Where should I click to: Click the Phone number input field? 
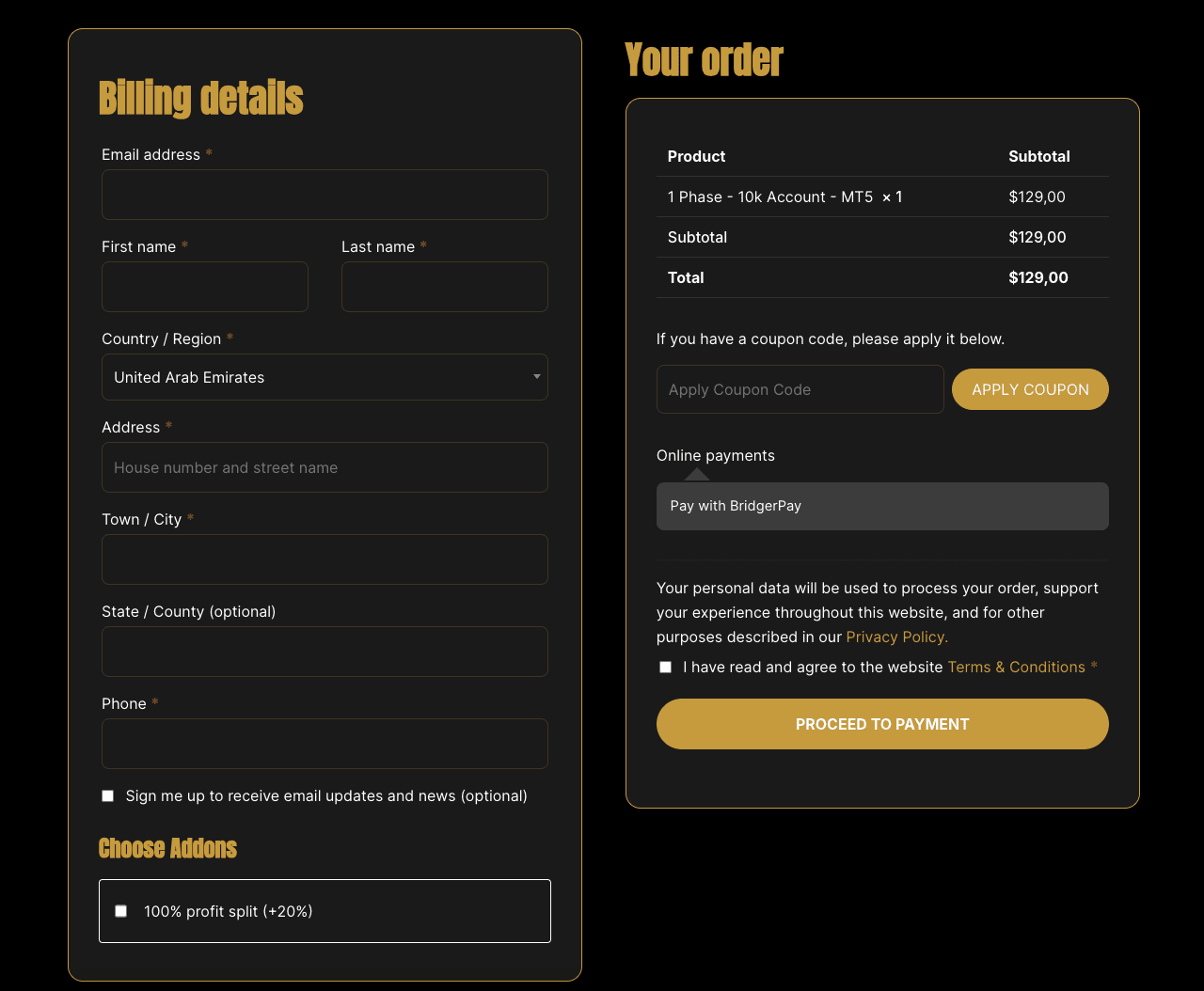coord(325,744)
